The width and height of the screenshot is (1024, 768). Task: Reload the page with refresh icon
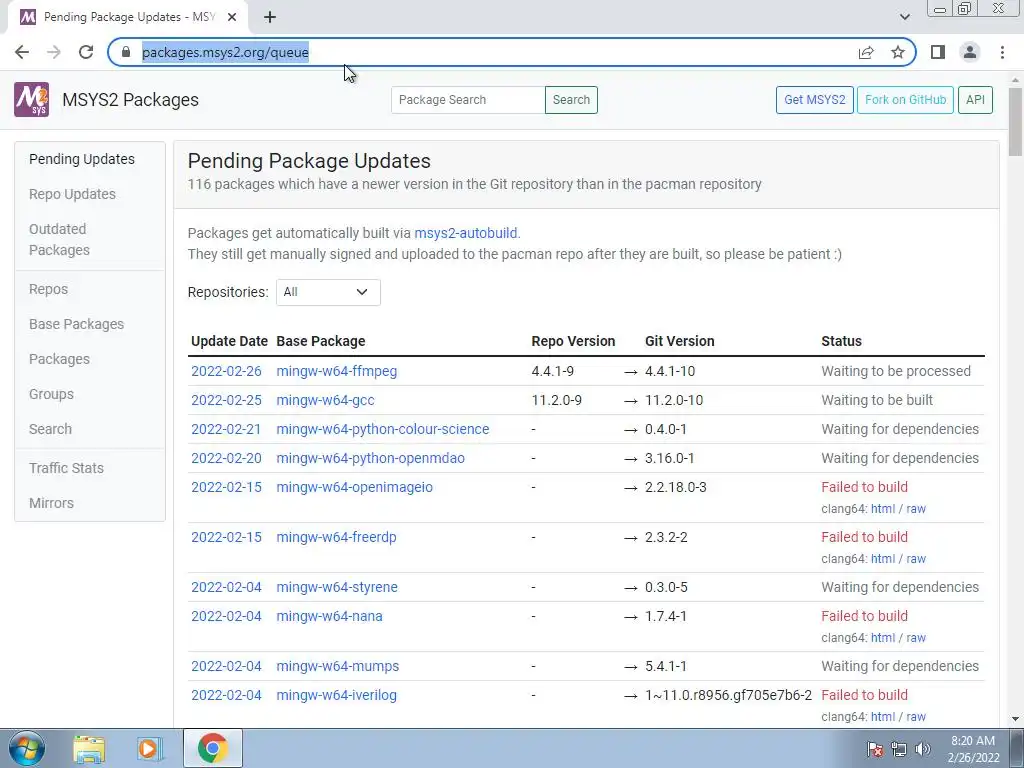pyautogui.click(x=86, y=52)
